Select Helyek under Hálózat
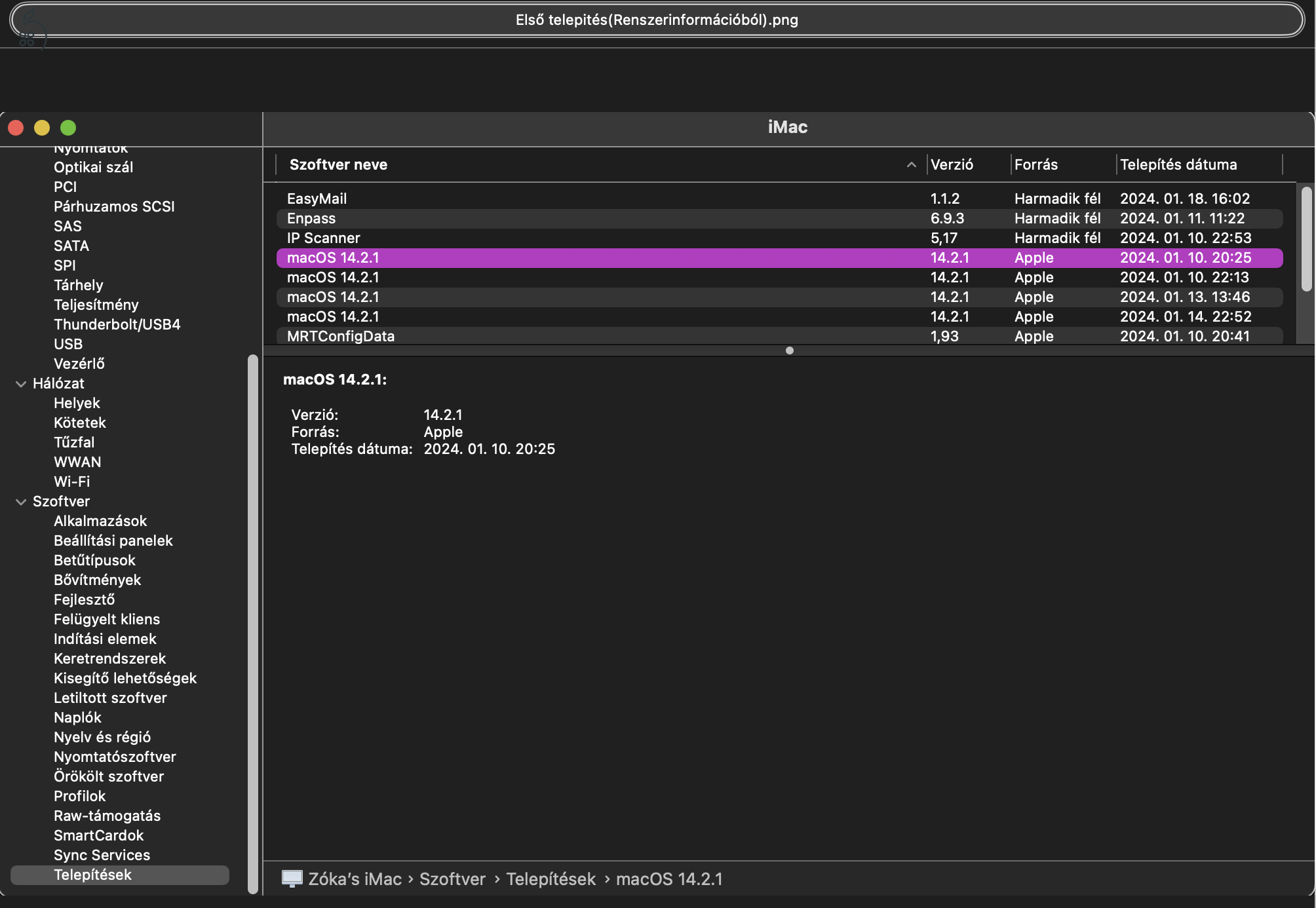Viewport: 1316px width, 908px height. (x=77, y=404)
